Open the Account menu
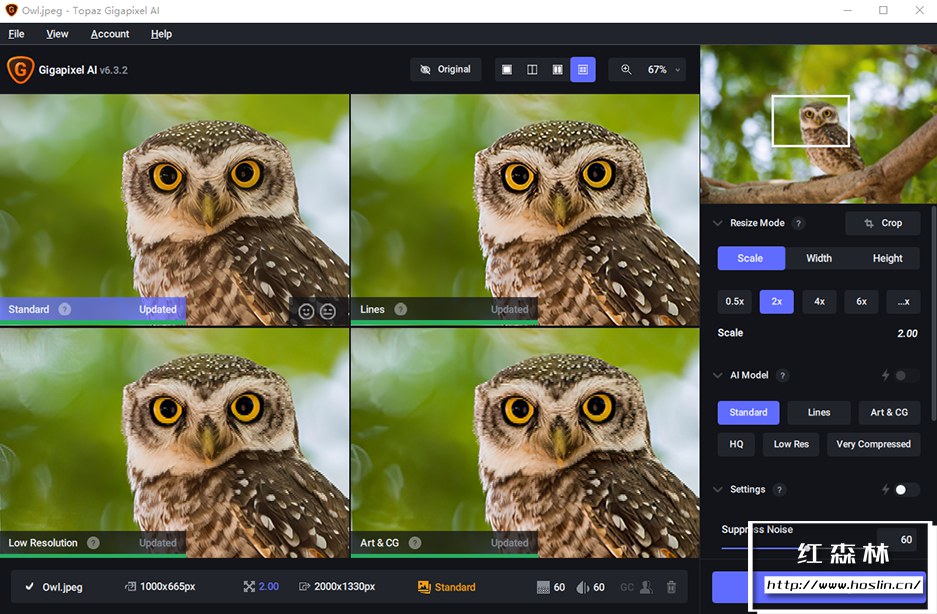Screen dimensions: 937x614 click(x=110, y=34)
